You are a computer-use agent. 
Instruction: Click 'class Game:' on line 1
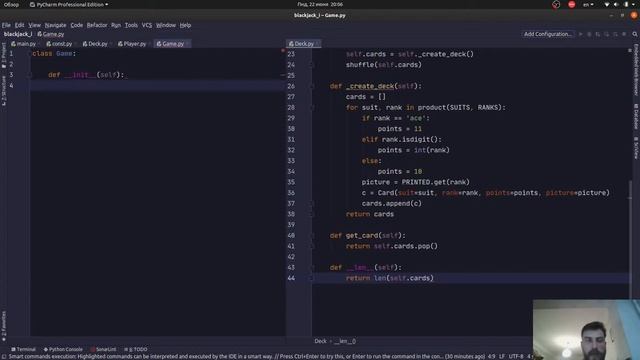(54, 54)
